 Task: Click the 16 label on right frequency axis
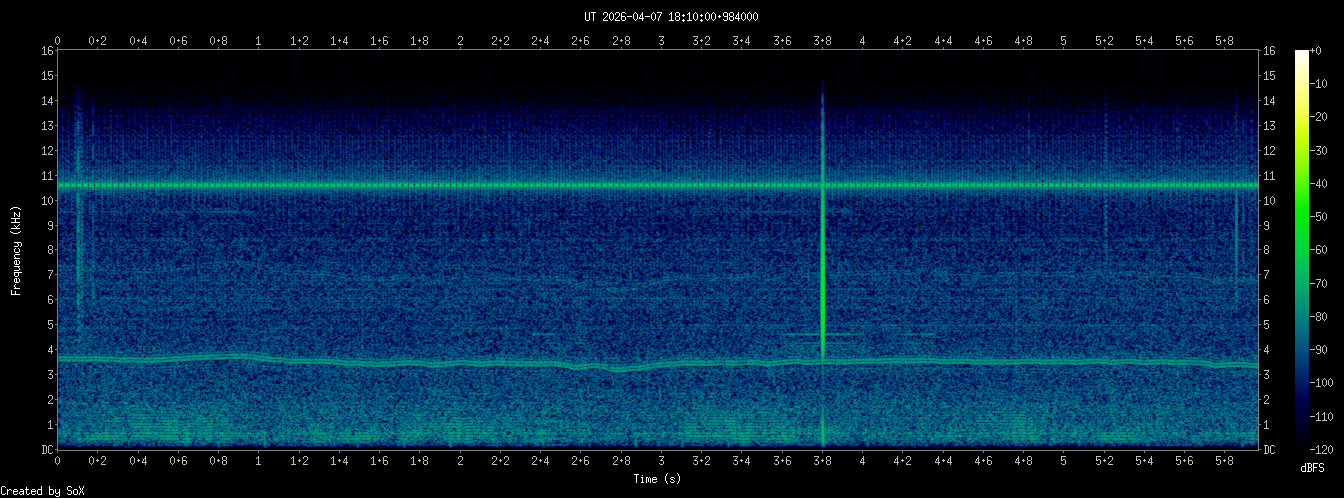[x=1270, y=51]
